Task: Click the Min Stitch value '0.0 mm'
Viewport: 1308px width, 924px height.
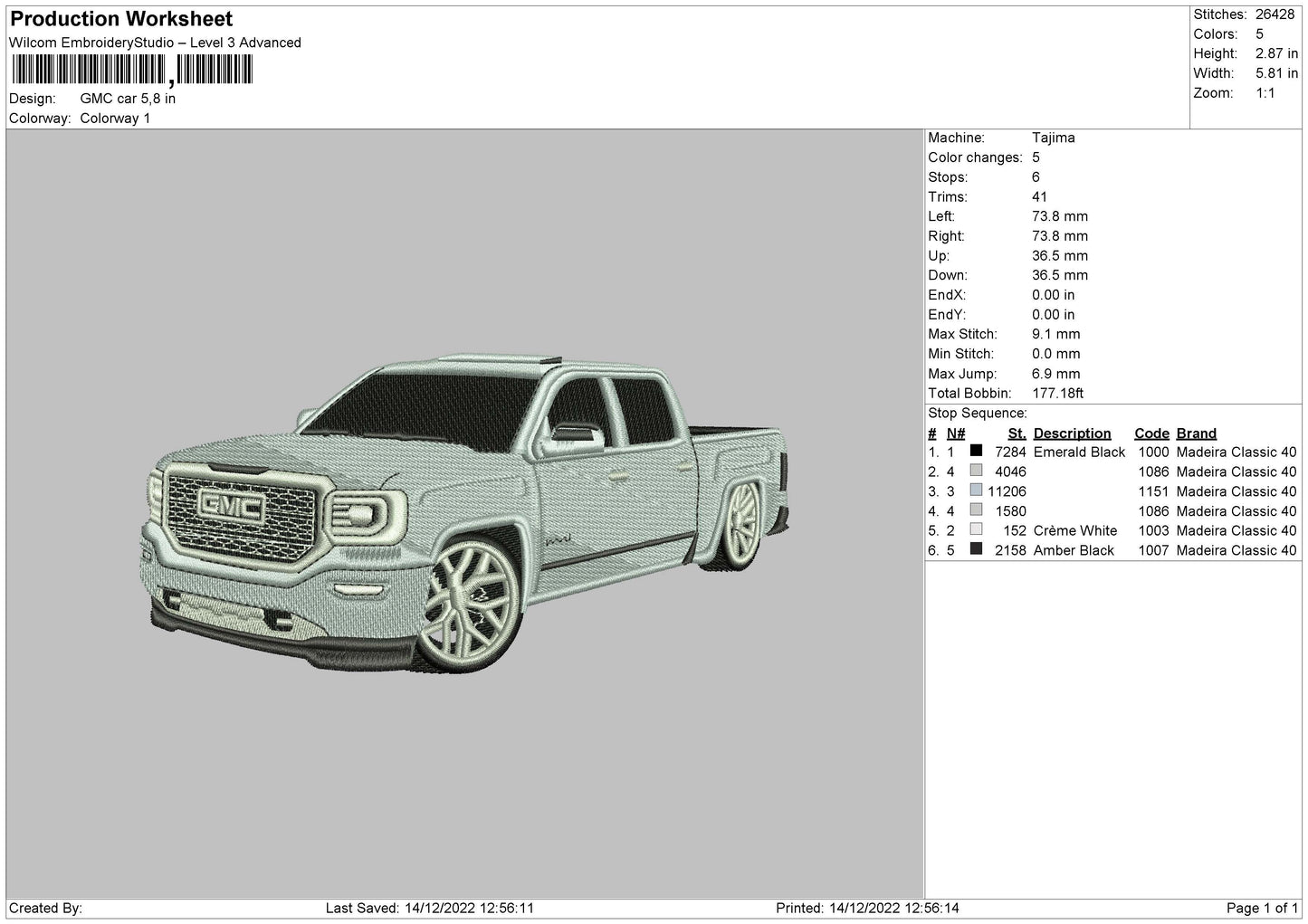Action: click(x=1056, y=354)
